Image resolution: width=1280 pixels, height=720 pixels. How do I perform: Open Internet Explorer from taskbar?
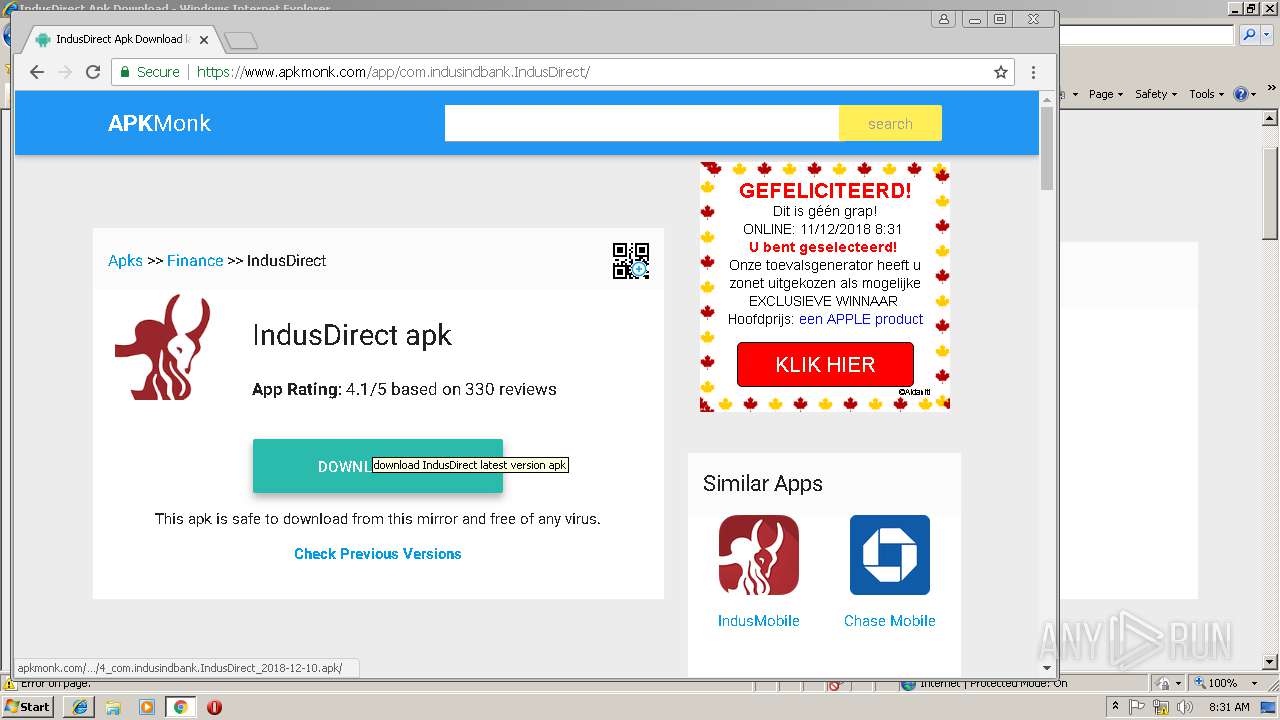[80, 707]
